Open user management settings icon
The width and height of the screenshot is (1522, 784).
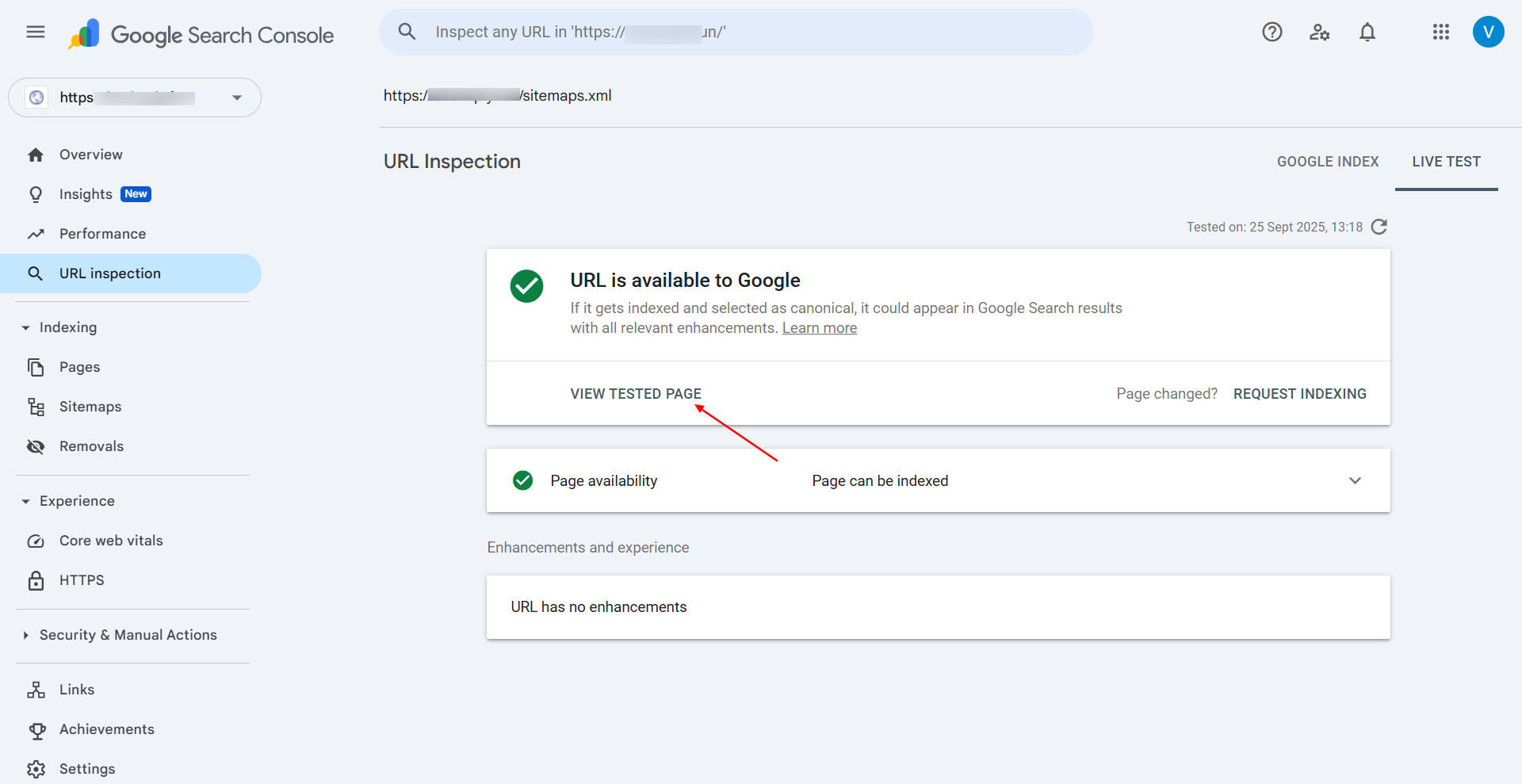point(1319,32)
